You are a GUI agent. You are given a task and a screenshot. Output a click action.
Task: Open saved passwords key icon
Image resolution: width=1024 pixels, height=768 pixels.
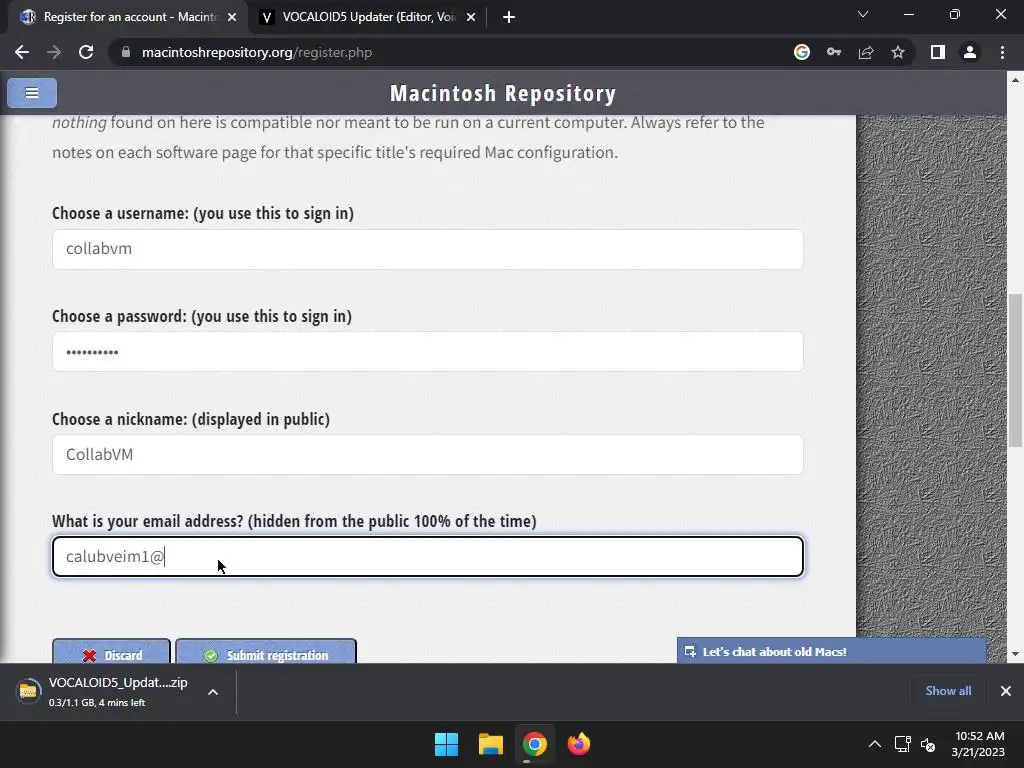[833, 52]
